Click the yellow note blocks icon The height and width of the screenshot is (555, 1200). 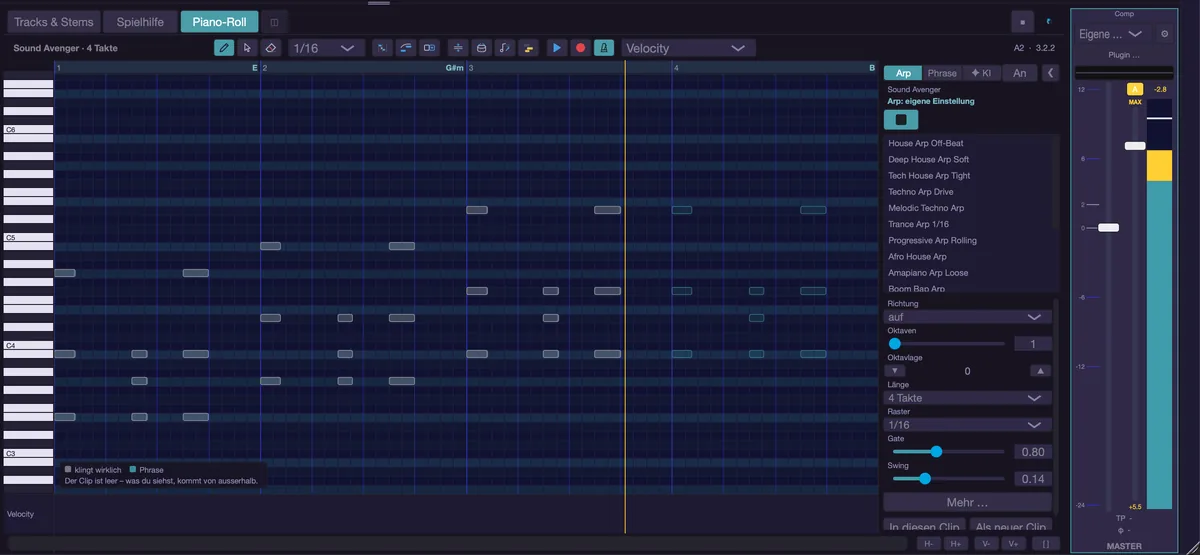click(x=529, y=48)
